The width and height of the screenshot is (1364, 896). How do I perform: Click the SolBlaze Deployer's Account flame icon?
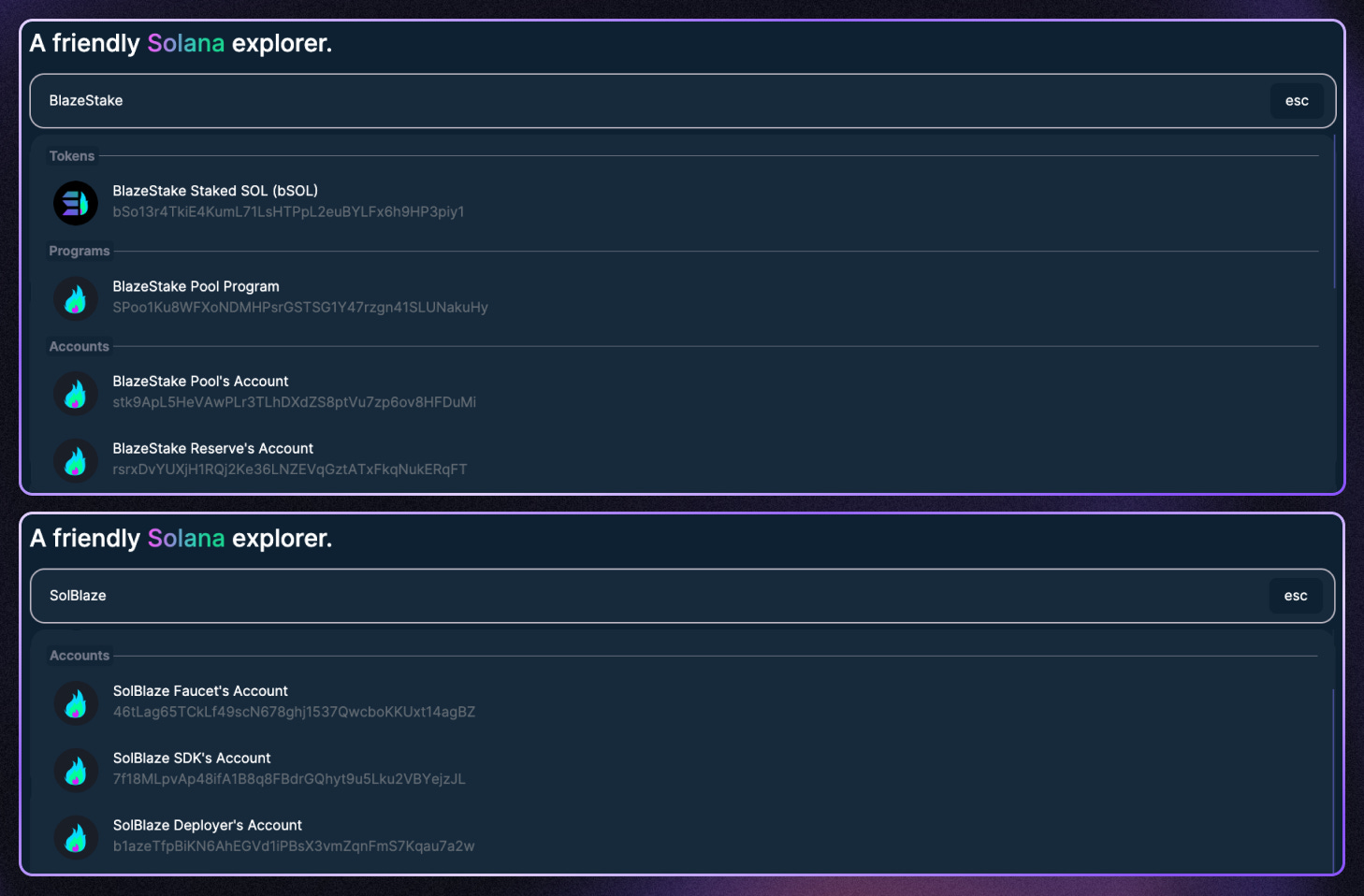click(76, 838)
